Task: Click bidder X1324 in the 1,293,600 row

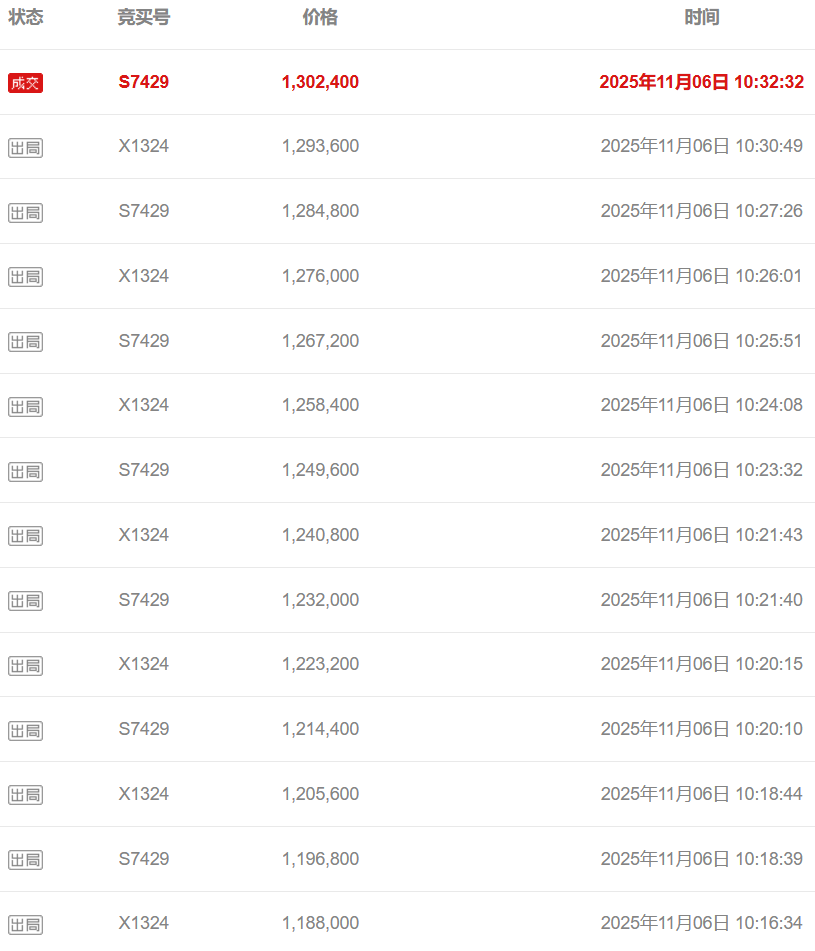Action: point(144,146)
